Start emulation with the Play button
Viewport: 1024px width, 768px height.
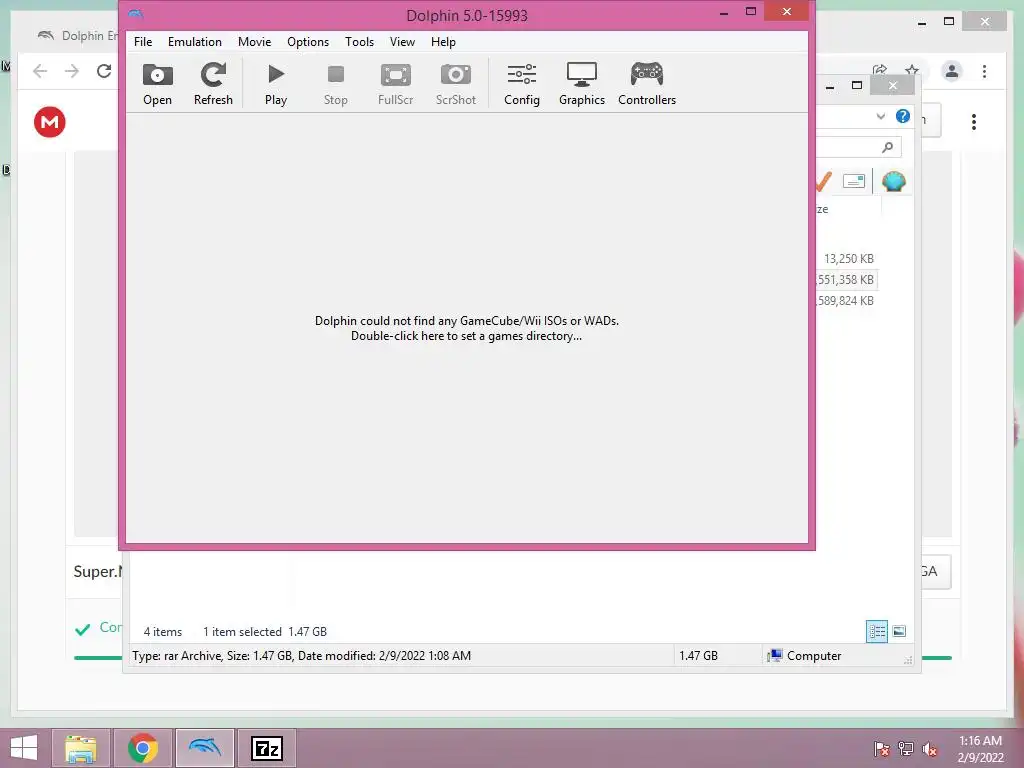tap(276, 84)
